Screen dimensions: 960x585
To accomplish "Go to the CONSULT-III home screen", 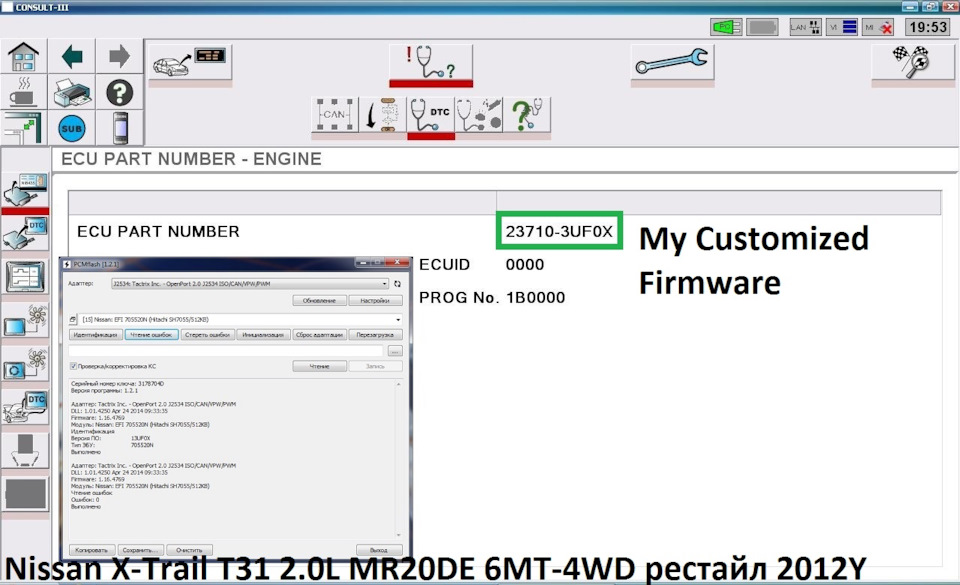I will click(x=23, y=57).
